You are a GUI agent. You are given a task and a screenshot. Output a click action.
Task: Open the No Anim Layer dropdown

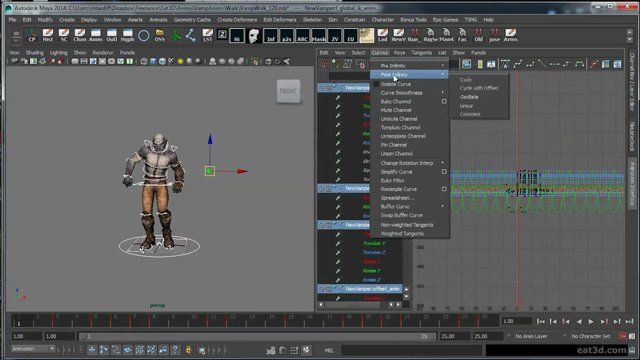click(535, 336)
